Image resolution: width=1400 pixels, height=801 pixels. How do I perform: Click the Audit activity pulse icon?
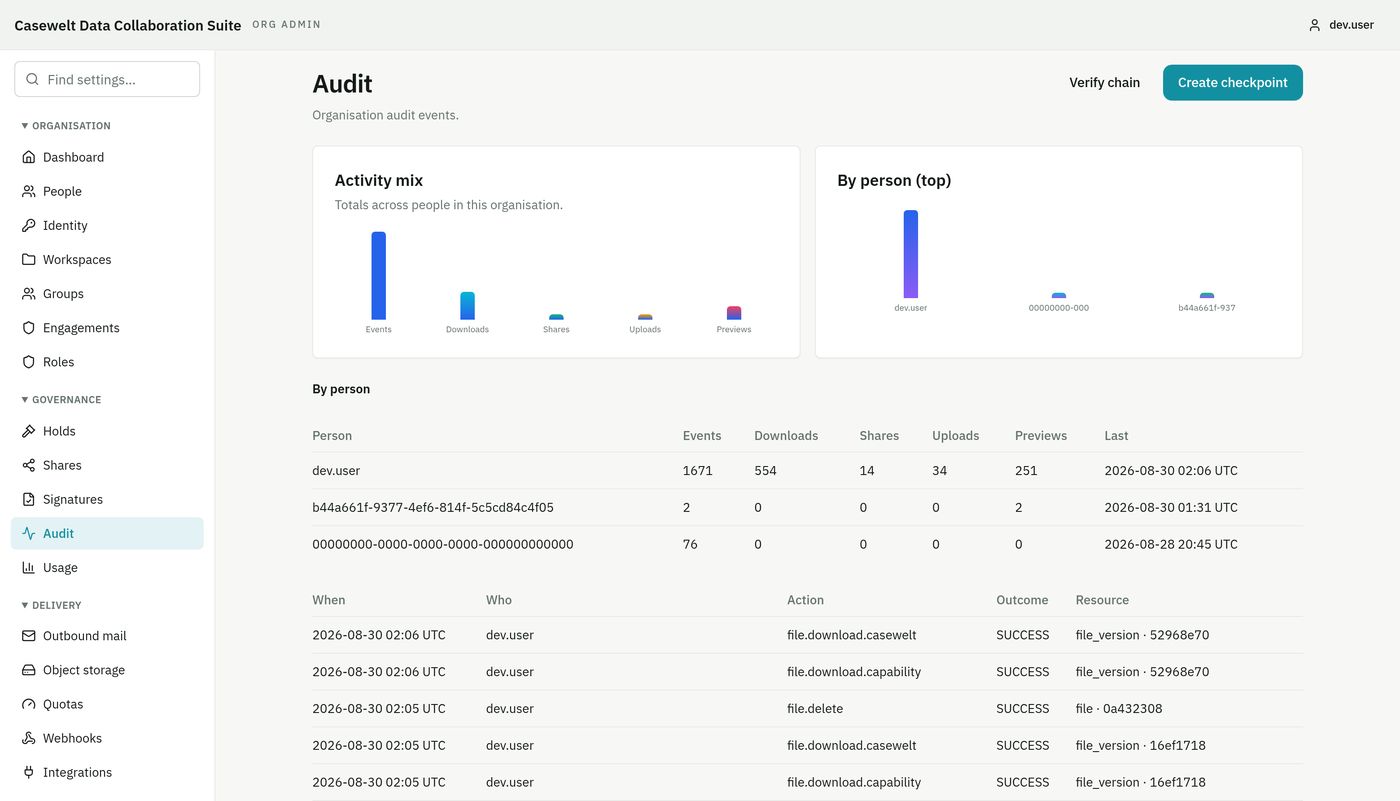[x=29, y=533]
